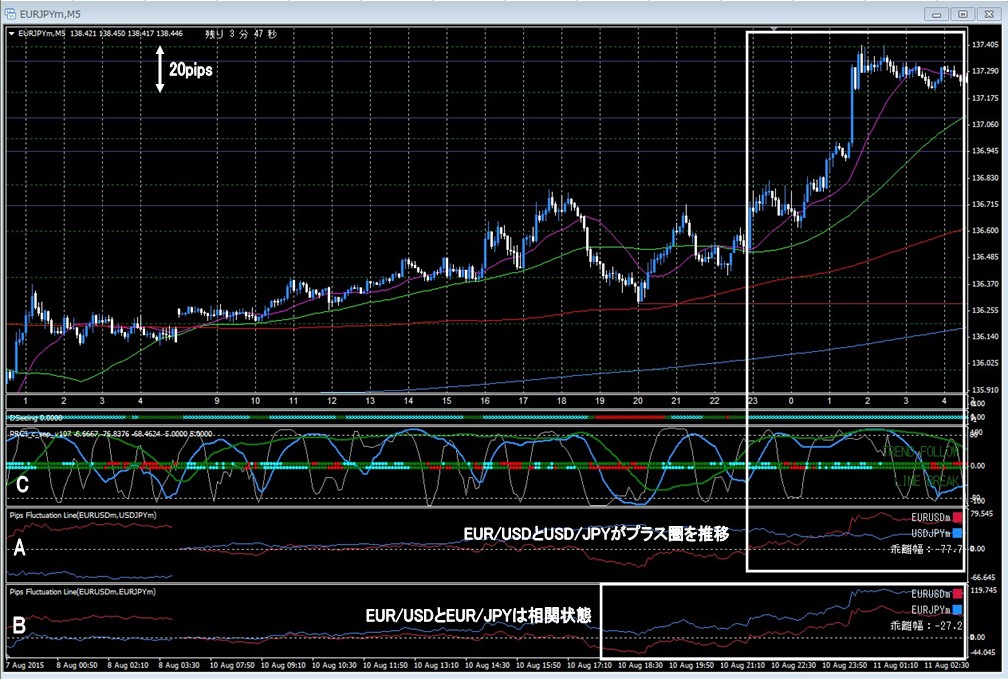Click the red EURUSDm swatch in the EURJPYm pane
Screen dimensions: 1008x679
pyautogui.click(x=958, y=593)
